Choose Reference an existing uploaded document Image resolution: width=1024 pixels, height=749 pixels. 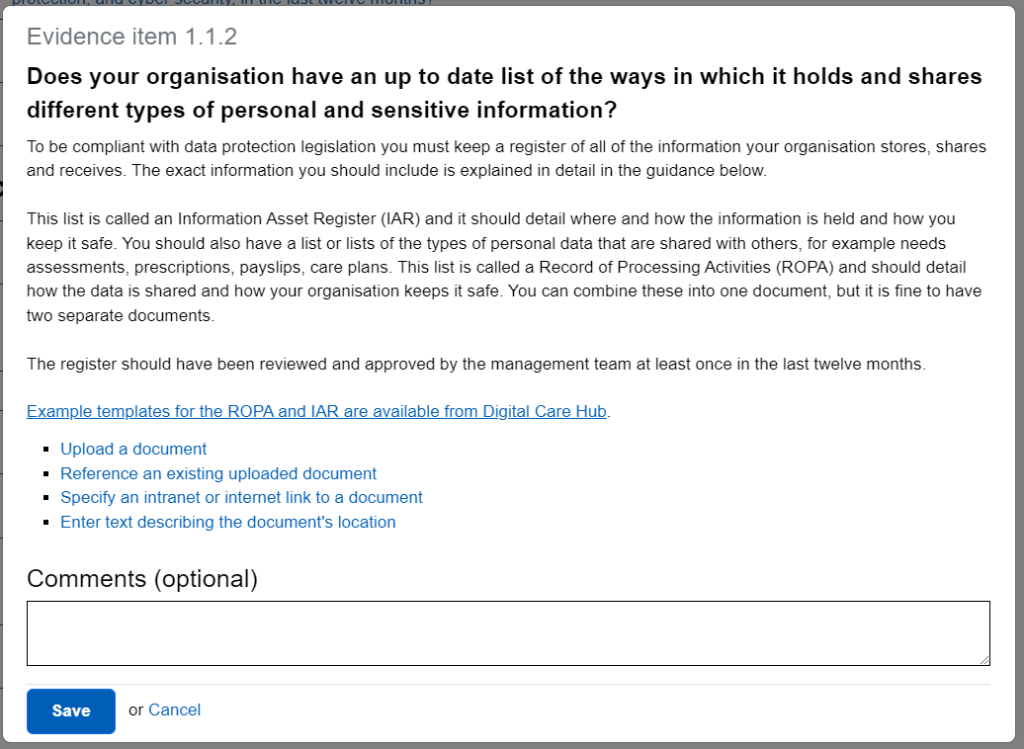point(218,473)
